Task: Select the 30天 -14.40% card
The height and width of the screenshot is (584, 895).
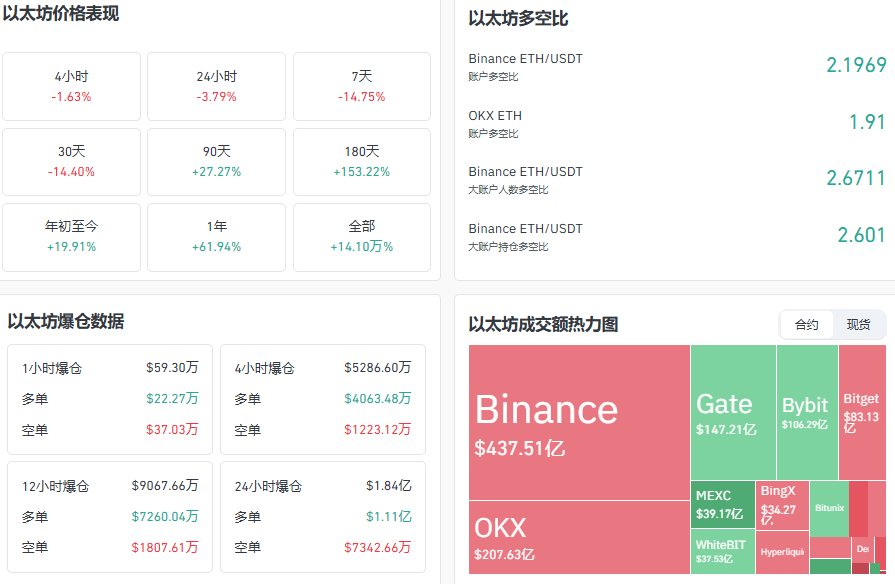Action: (71, 162)
